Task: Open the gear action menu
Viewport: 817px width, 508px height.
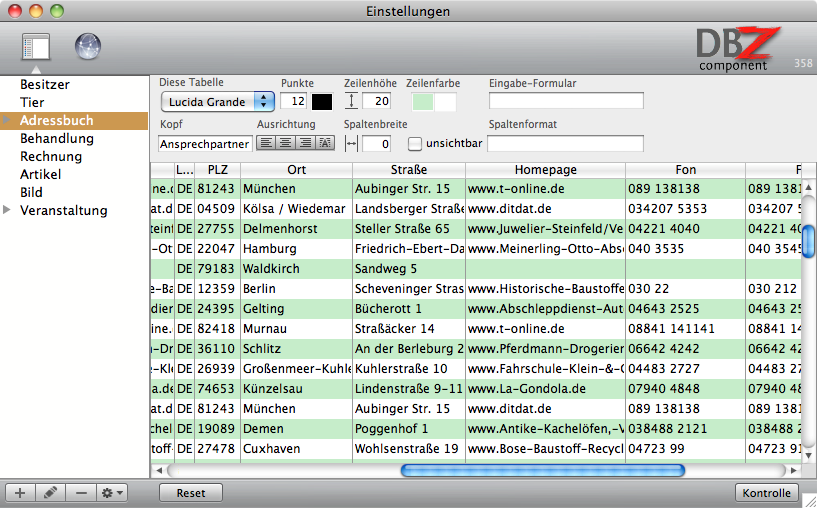Action: [112, 493]
